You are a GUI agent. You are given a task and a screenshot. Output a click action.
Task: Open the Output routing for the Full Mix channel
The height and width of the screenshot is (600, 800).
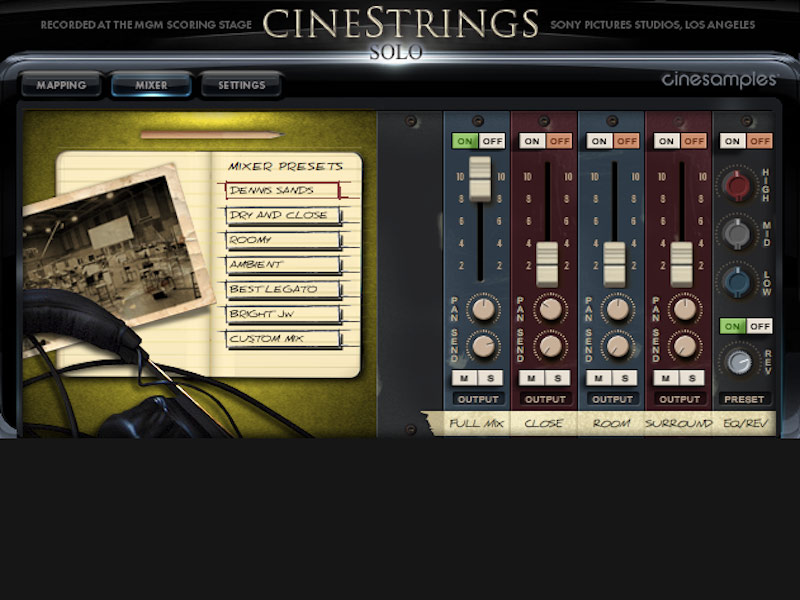480,398
